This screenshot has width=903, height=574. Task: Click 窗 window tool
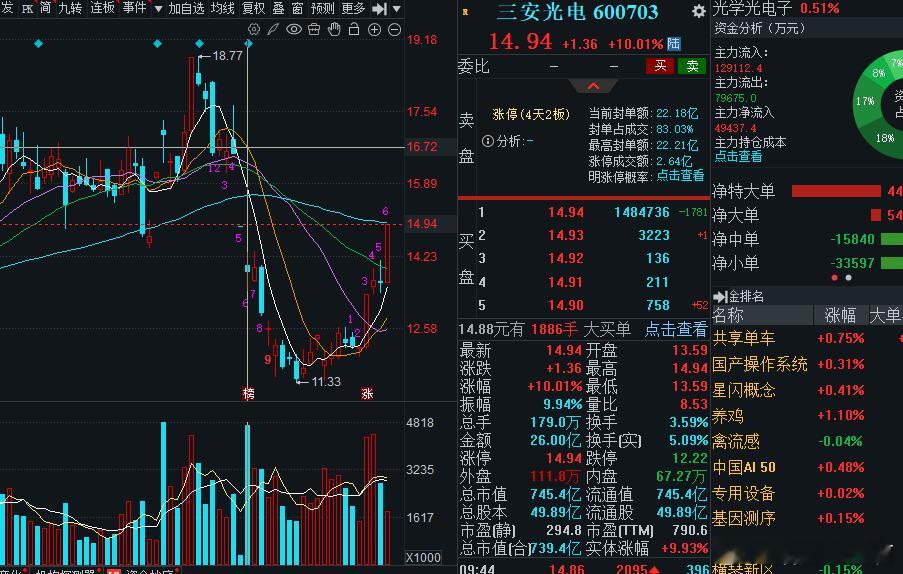pos(297,8)
